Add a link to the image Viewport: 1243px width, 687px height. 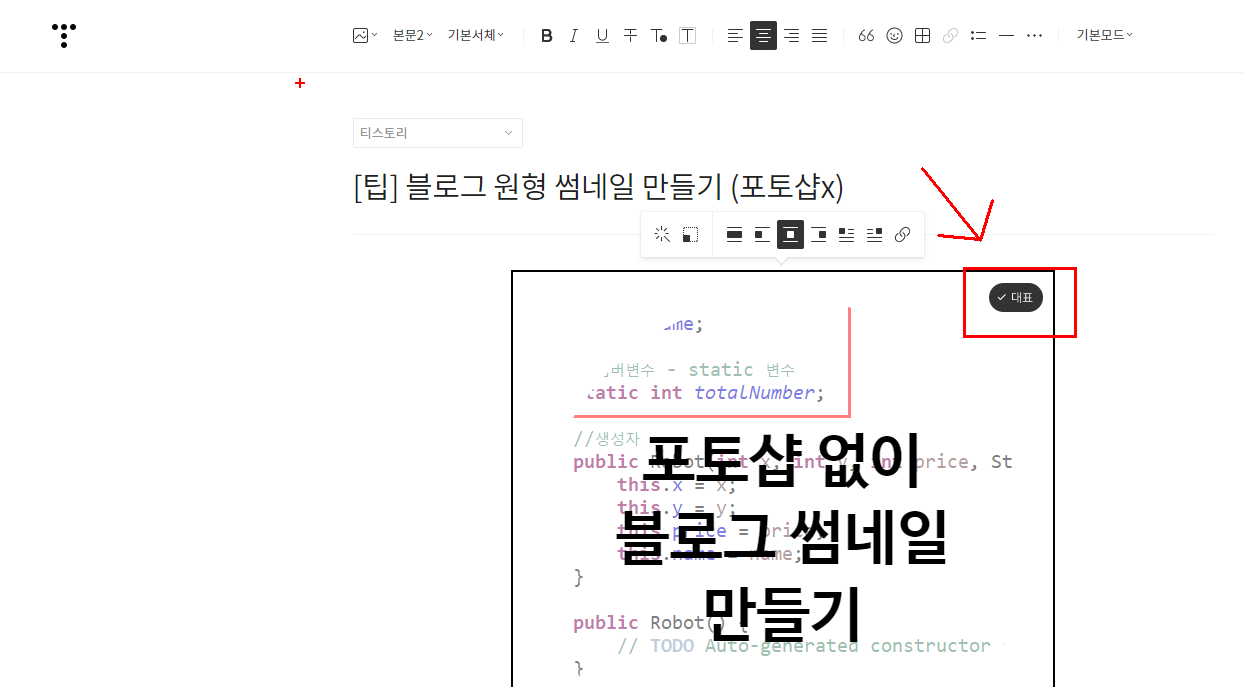pyautogui.click(x=902, y=235)
